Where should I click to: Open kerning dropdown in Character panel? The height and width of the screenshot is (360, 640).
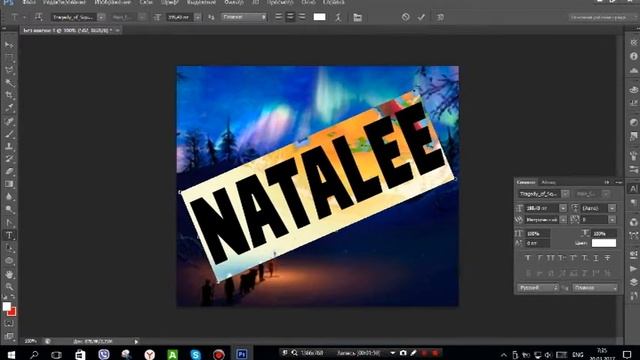click(563, 220)
